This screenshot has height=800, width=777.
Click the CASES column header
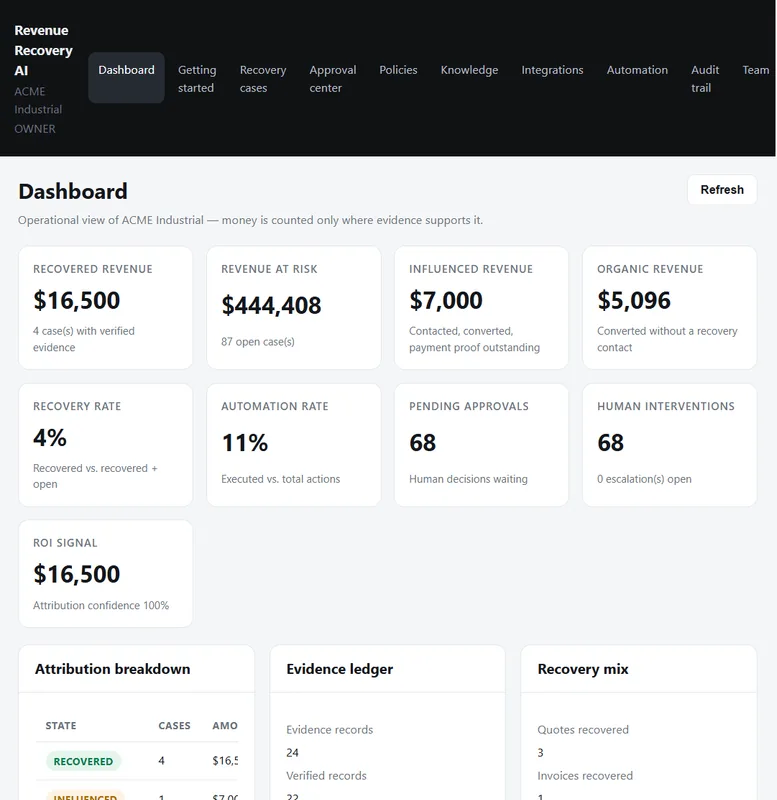pos(174,726)
